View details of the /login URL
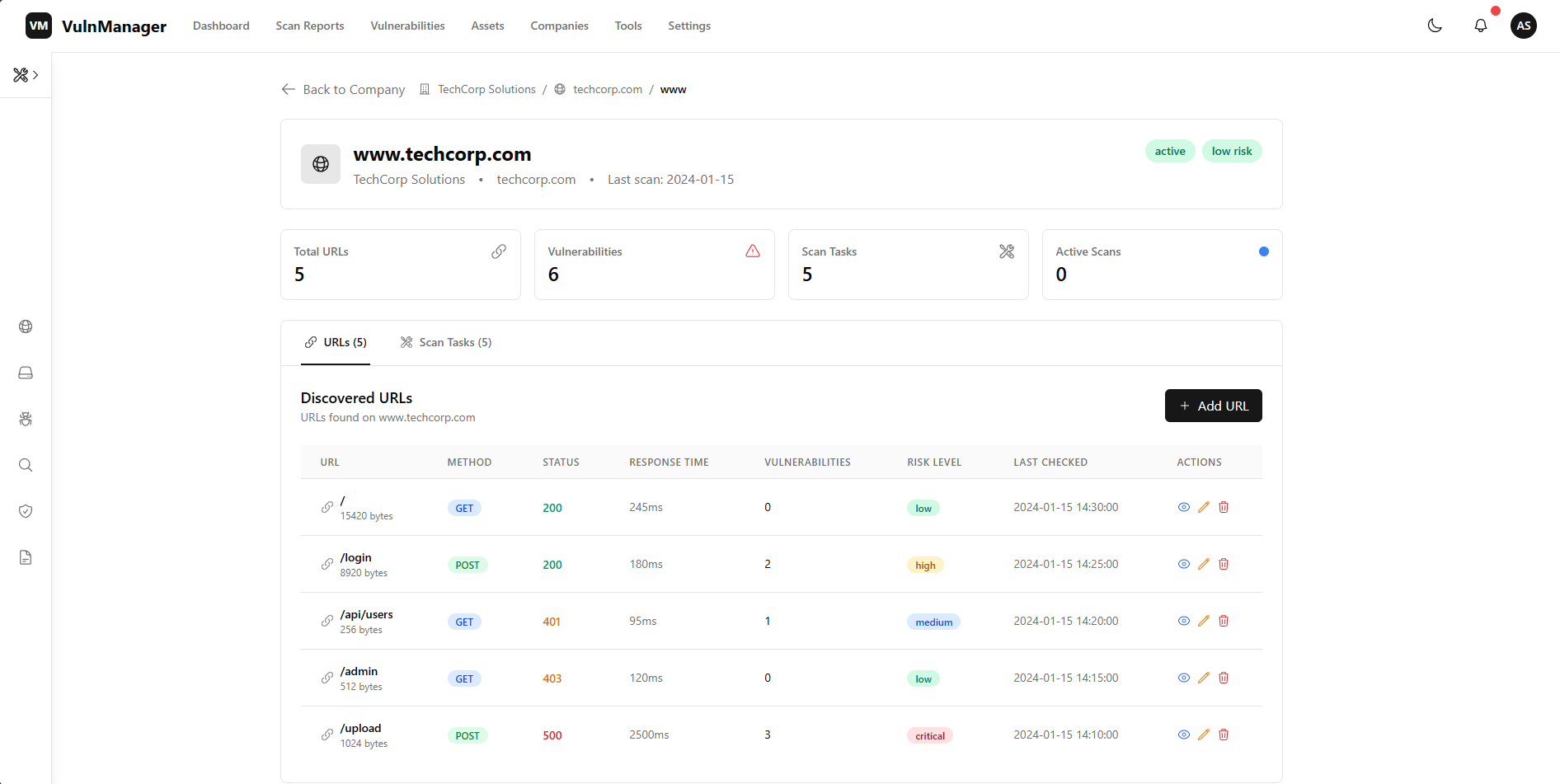 tap(1184, 564)
